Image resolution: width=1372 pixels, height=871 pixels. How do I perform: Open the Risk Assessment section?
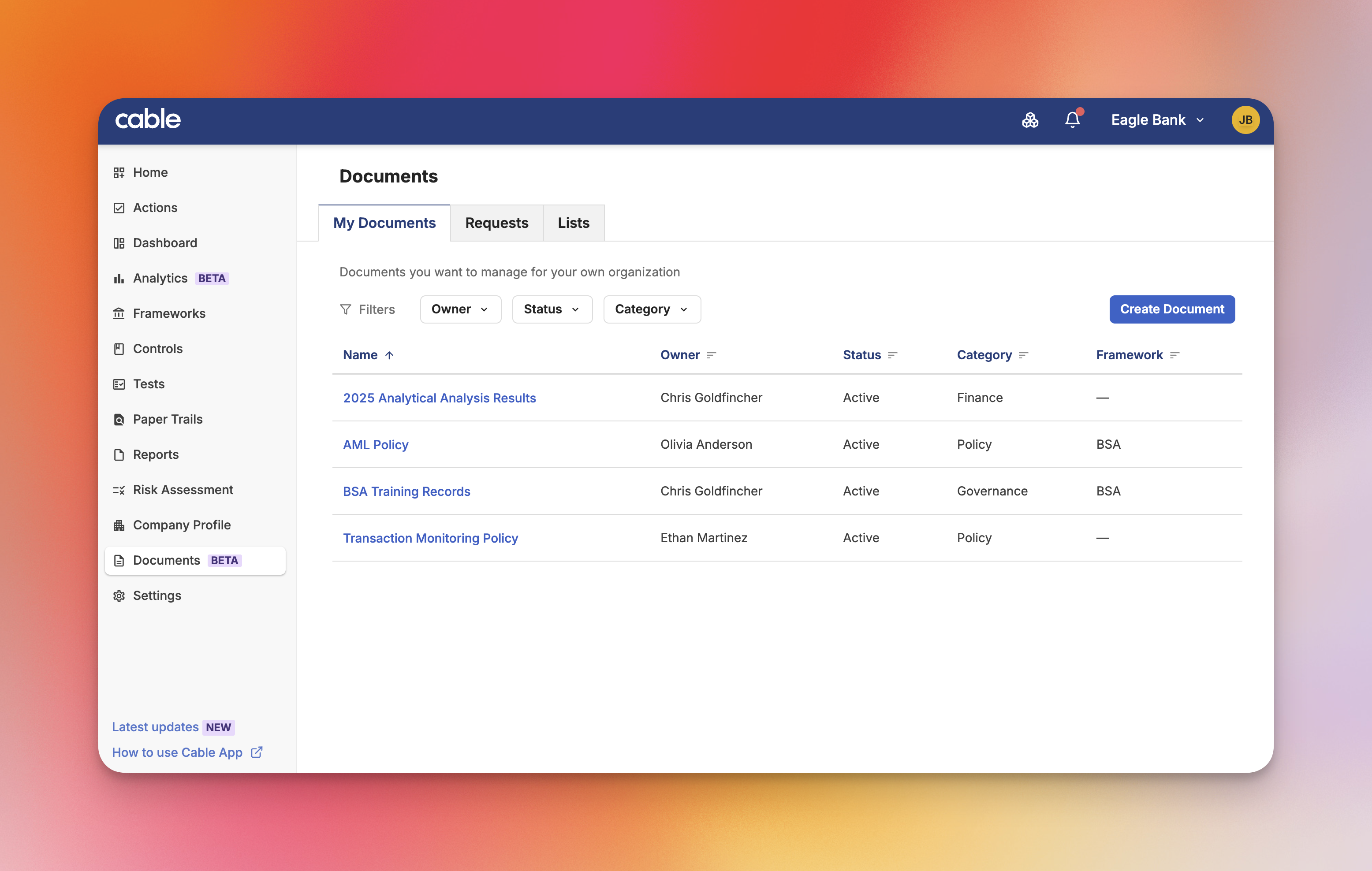pos(183,489)
